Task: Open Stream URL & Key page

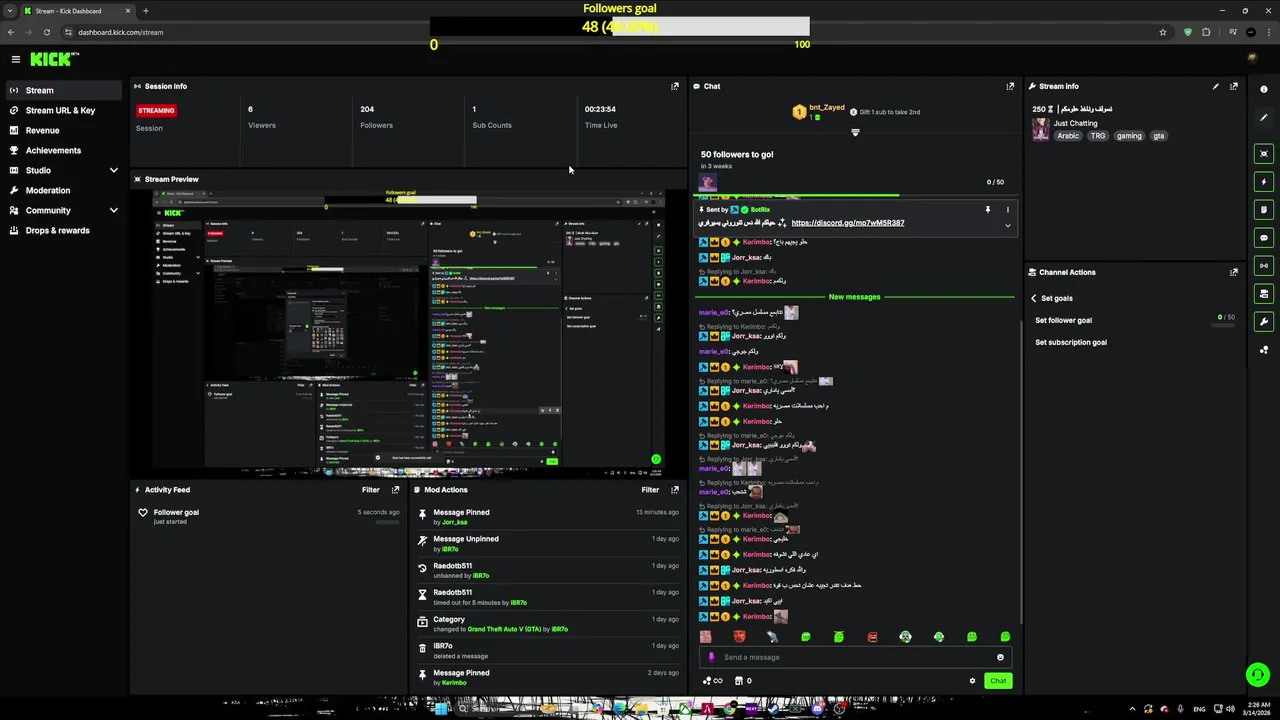Action: [65, 110]
